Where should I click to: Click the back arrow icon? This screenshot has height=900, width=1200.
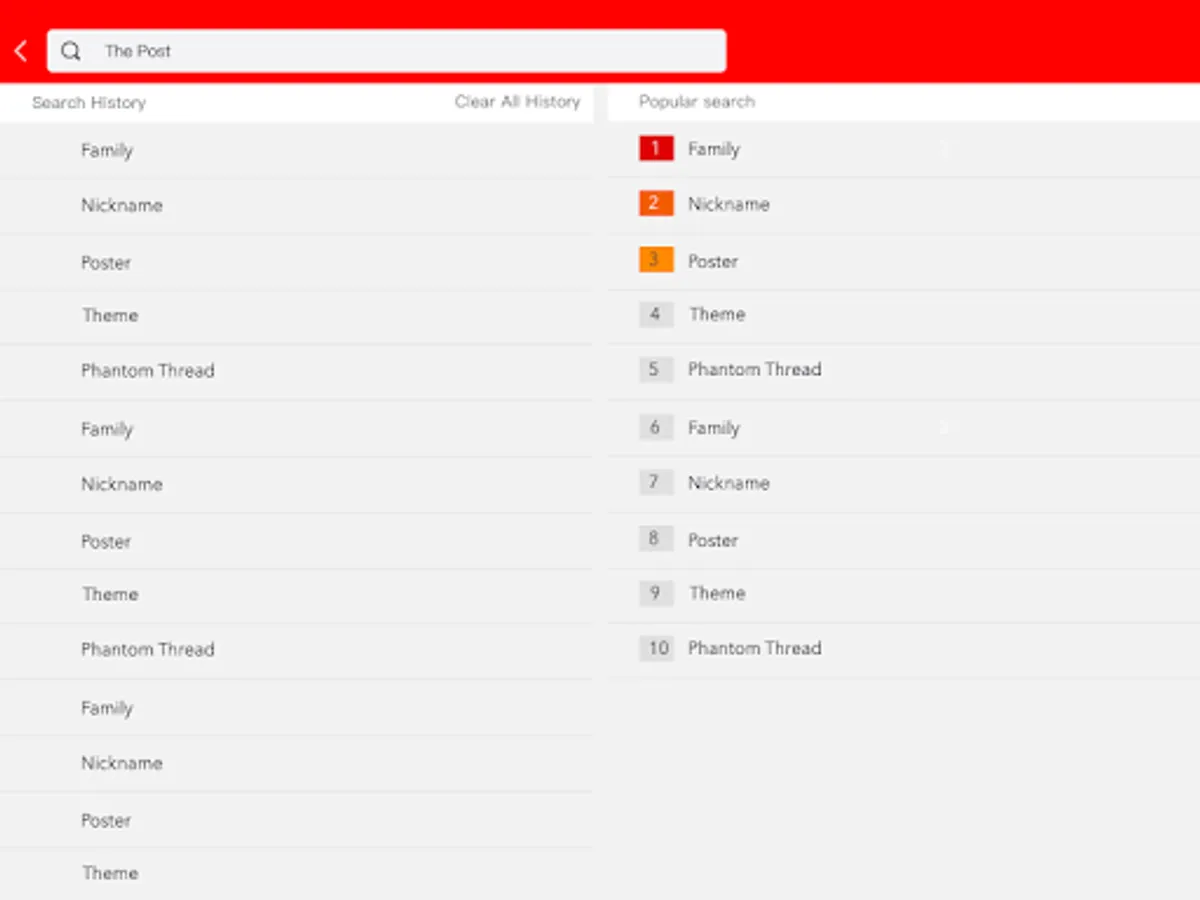(20, 50)
